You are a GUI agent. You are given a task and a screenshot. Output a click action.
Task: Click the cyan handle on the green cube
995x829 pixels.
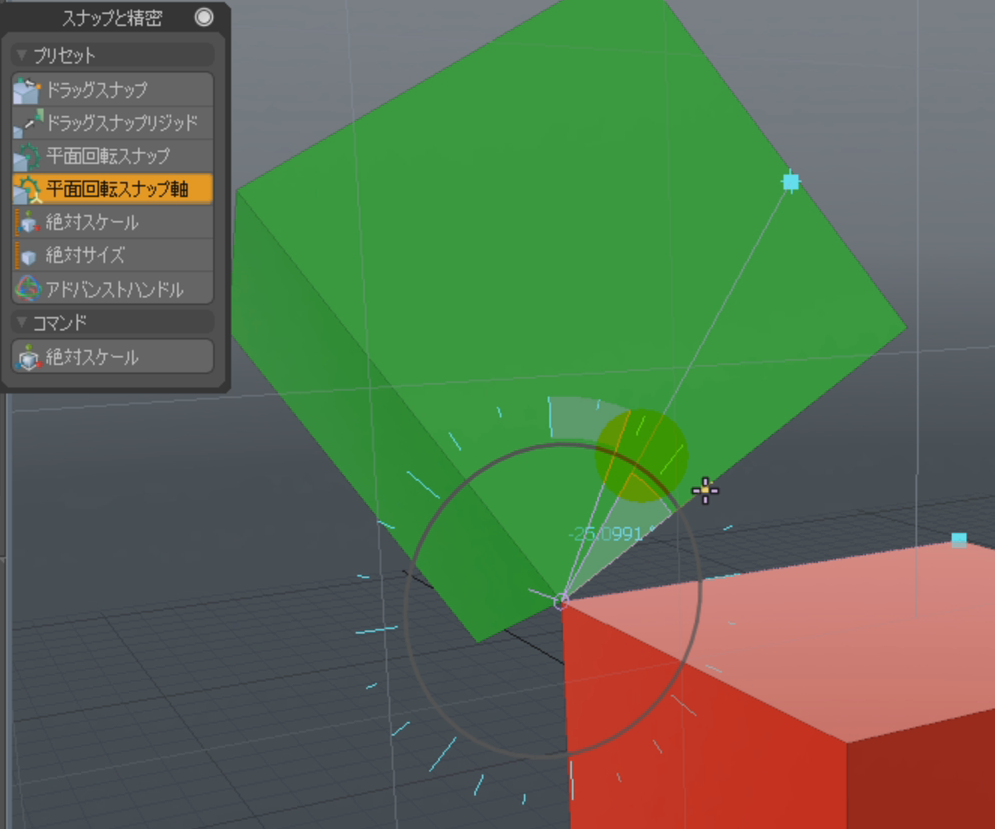pyautogui.click(x=791, y=182)
